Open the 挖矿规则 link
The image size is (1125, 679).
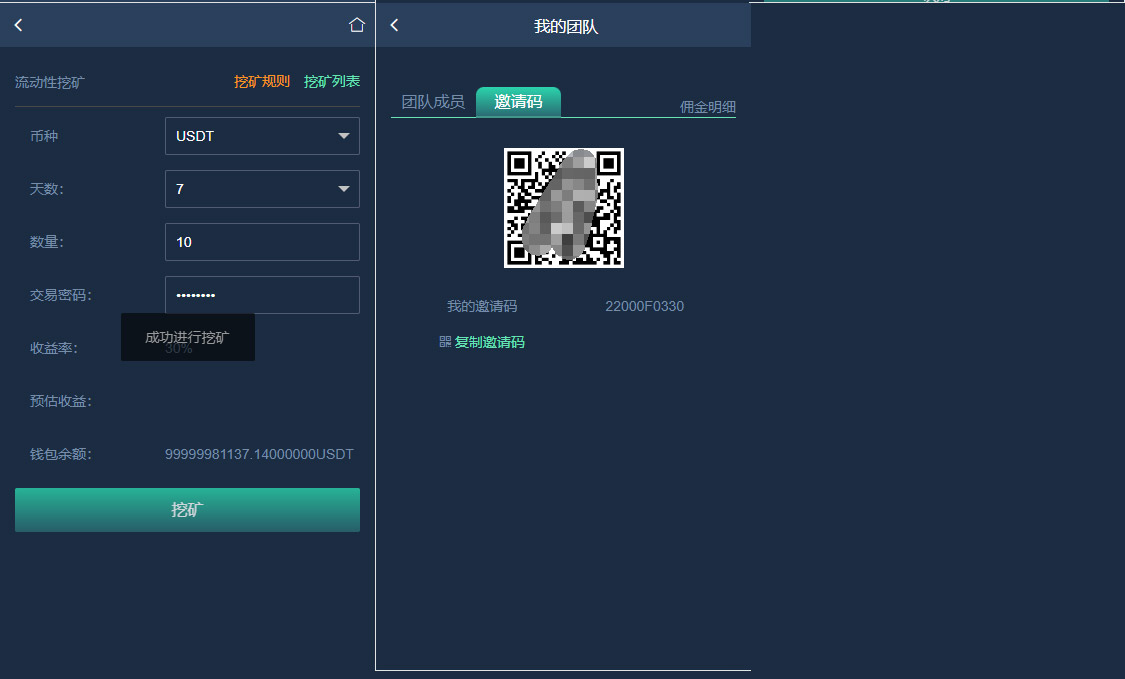262,82
